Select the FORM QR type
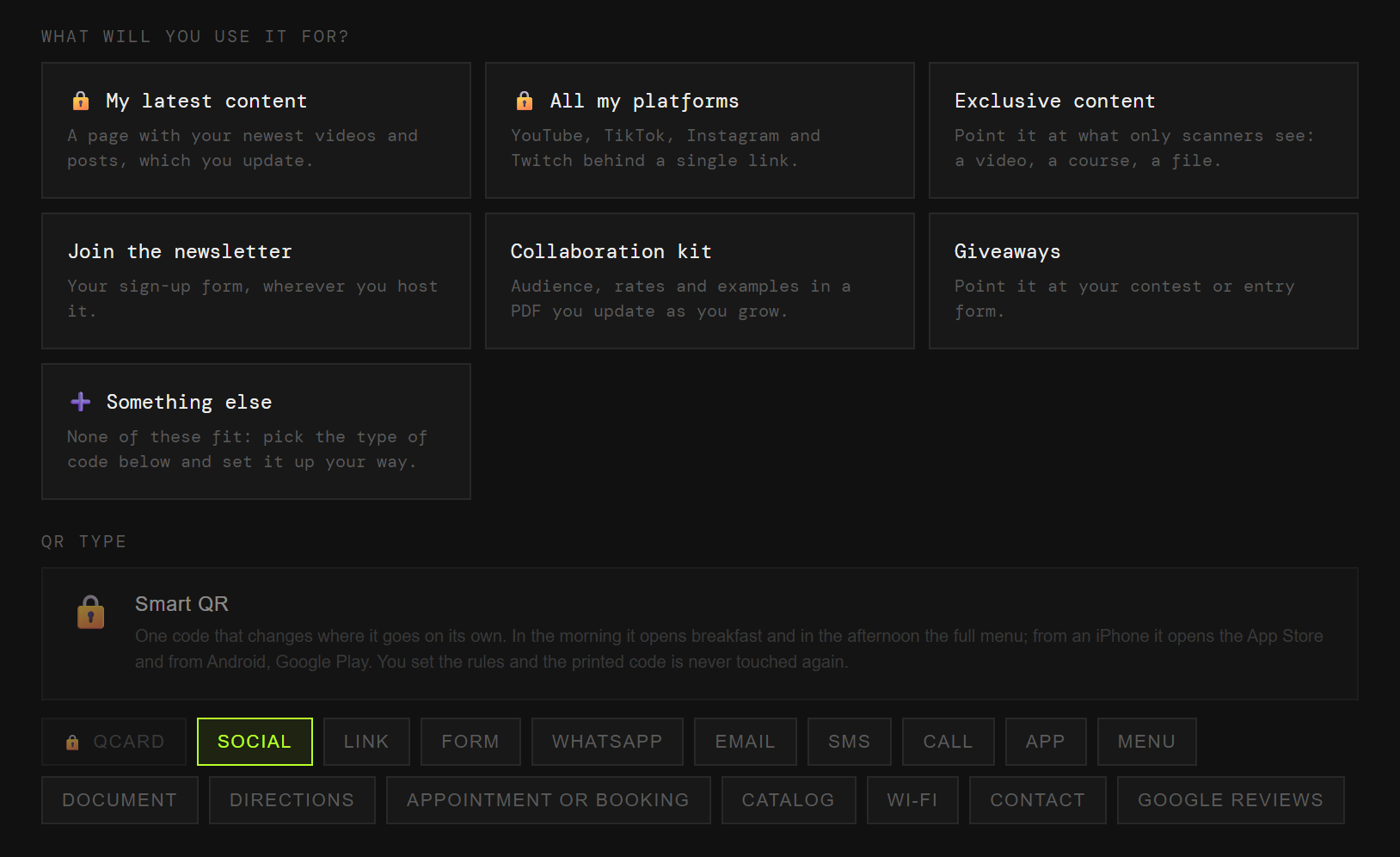This screenshot has width=1400, height=857. pyautogui.click(x=470, y=742)
